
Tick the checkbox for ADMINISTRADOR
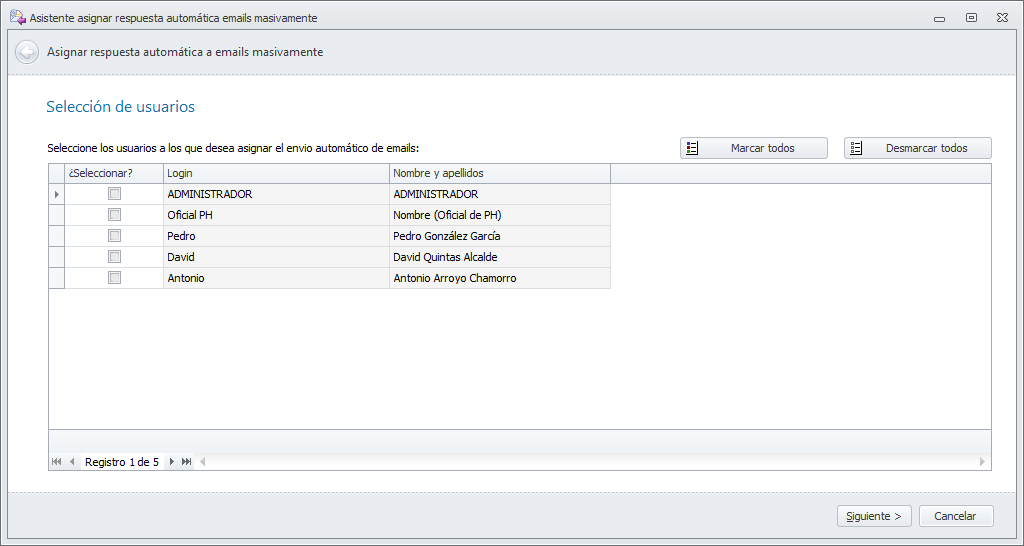tap(114, 194)
